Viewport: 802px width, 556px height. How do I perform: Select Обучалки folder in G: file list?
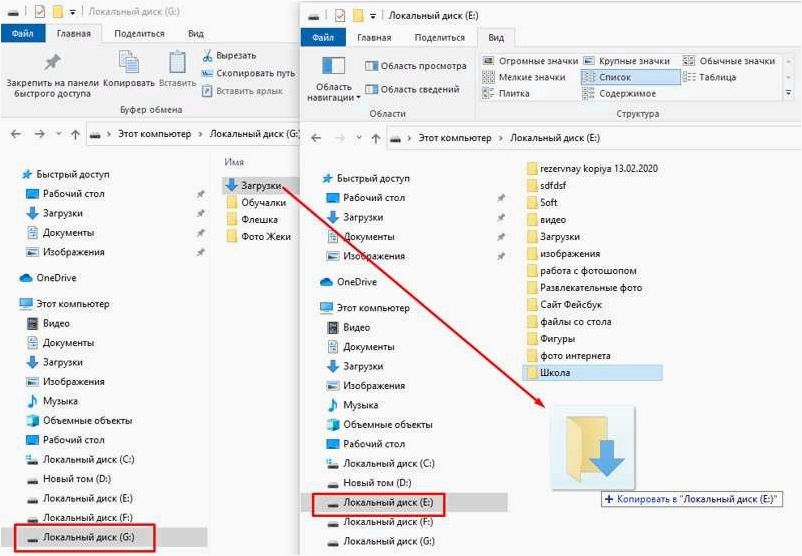pos(256,203)
